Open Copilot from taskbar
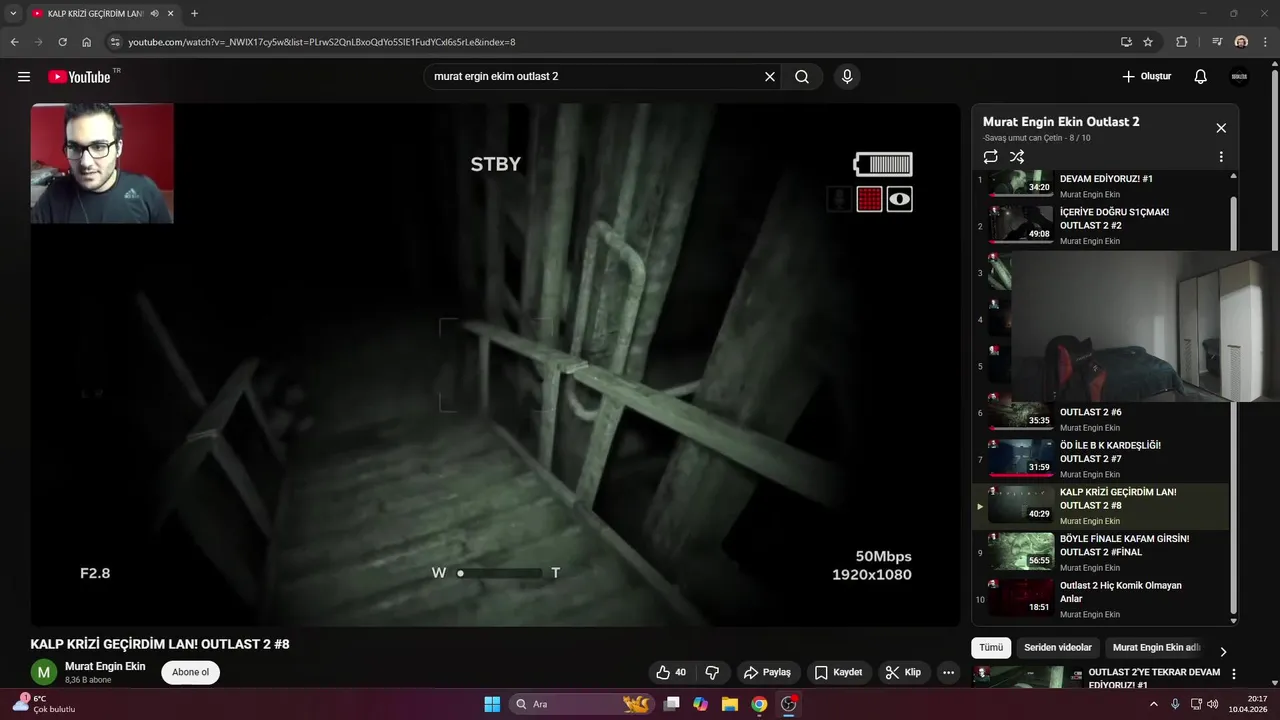 point(701,704)
